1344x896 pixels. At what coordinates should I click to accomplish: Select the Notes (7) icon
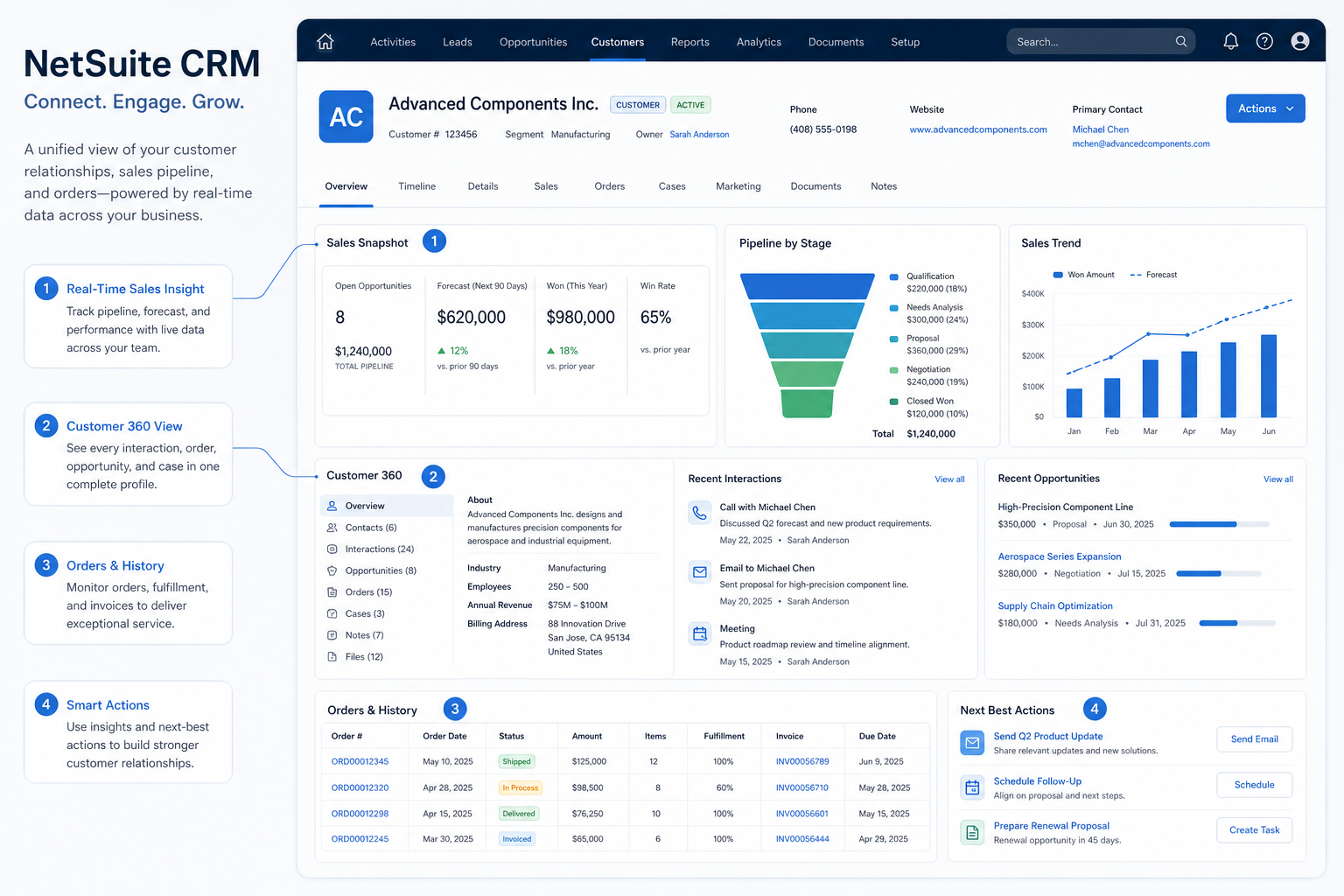click(x=332, y=635)
